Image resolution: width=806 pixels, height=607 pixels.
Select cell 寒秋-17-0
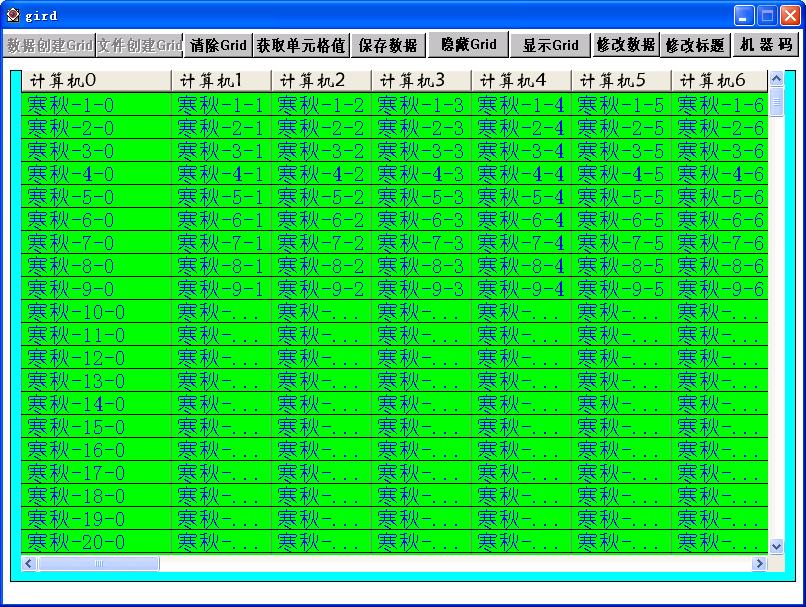(x=96, y=473)
